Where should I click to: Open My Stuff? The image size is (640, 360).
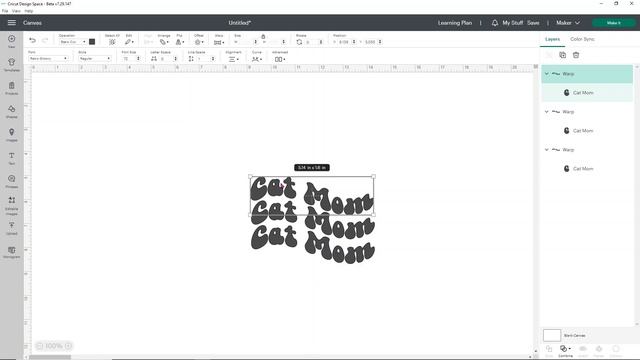(x=512, y=23)
